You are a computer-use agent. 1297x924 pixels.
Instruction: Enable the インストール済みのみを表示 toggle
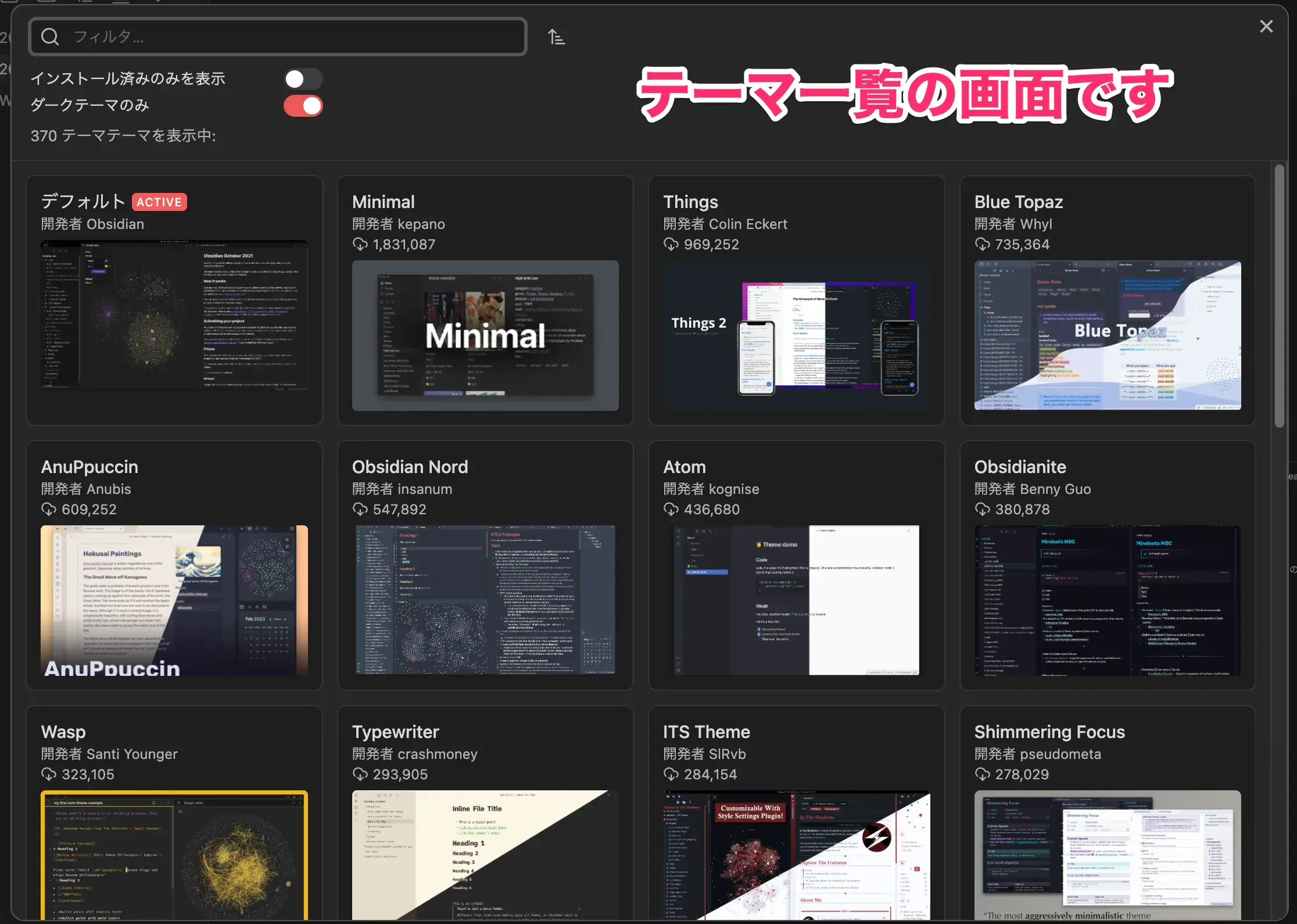pos(303,79)
